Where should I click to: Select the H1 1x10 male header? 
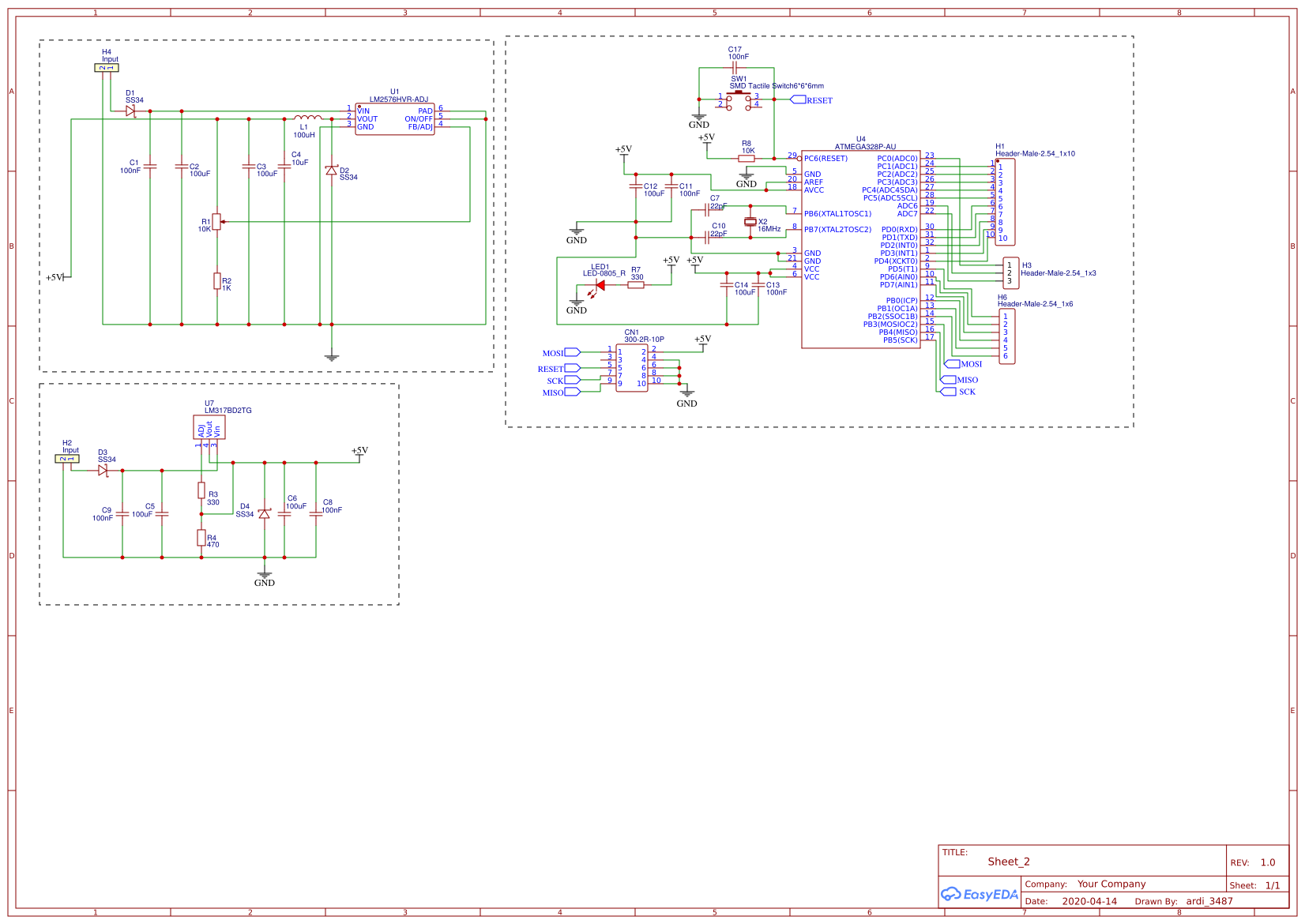(1005, 201)
